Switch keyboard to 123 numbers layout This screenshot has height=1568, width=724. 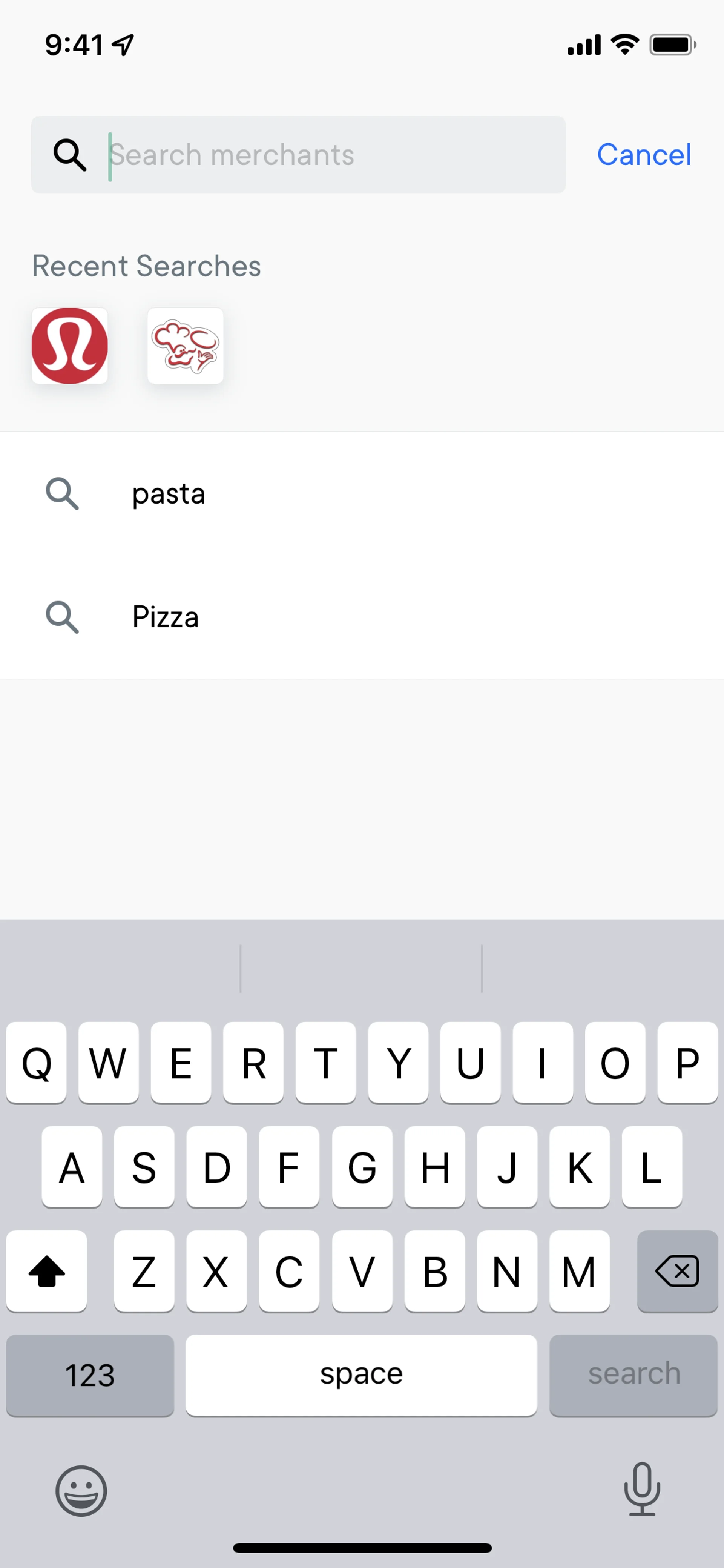(90, 1376)
